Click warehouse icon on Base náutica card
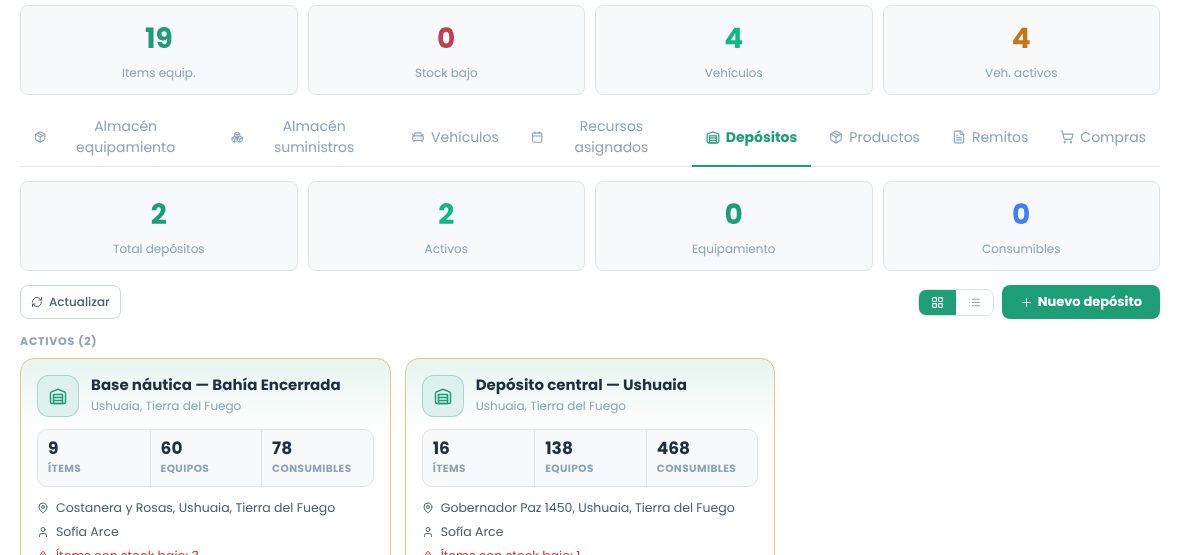Image resolution: width=1180 pixels, height=555 pixels. [x=58, y=396]
